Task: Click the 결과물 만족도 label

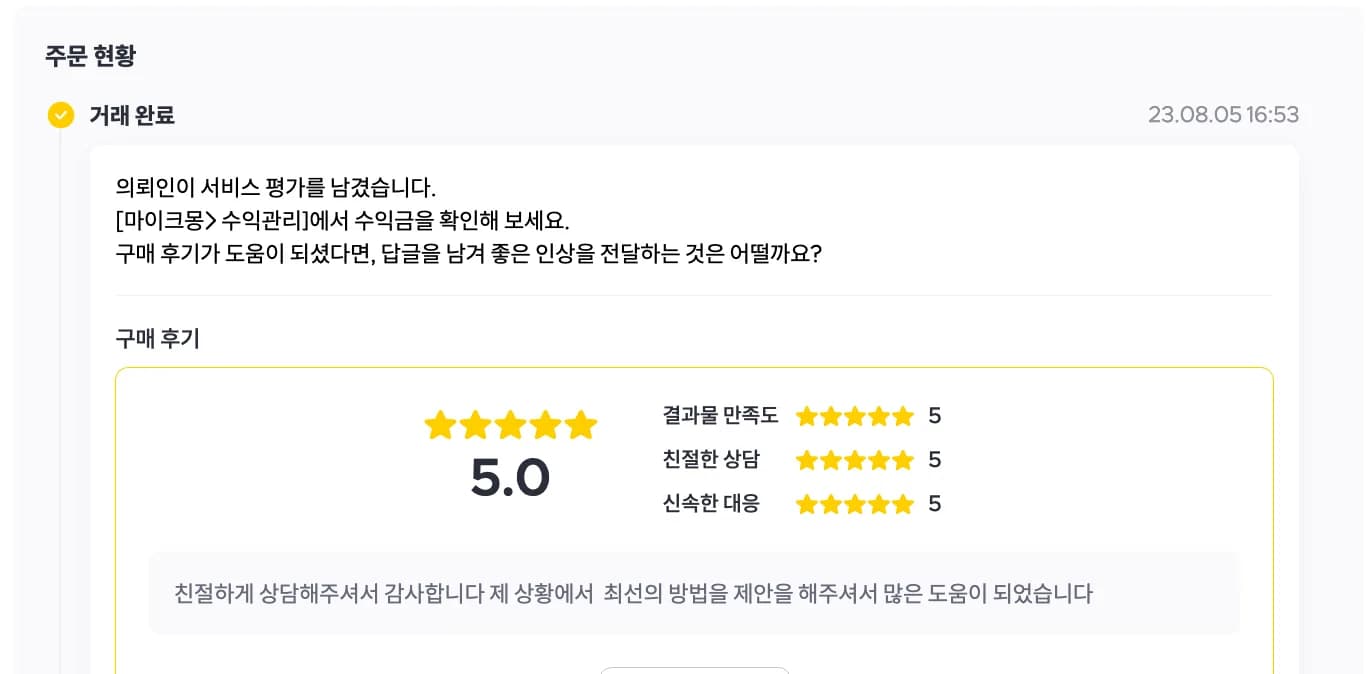Action: click(720, 415)
